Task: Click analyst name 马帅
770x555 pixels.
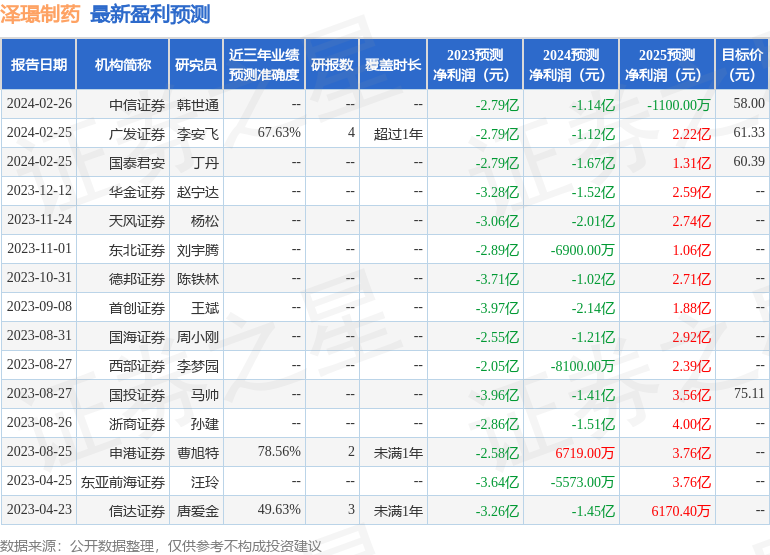Action: click(x=205, y=395)
